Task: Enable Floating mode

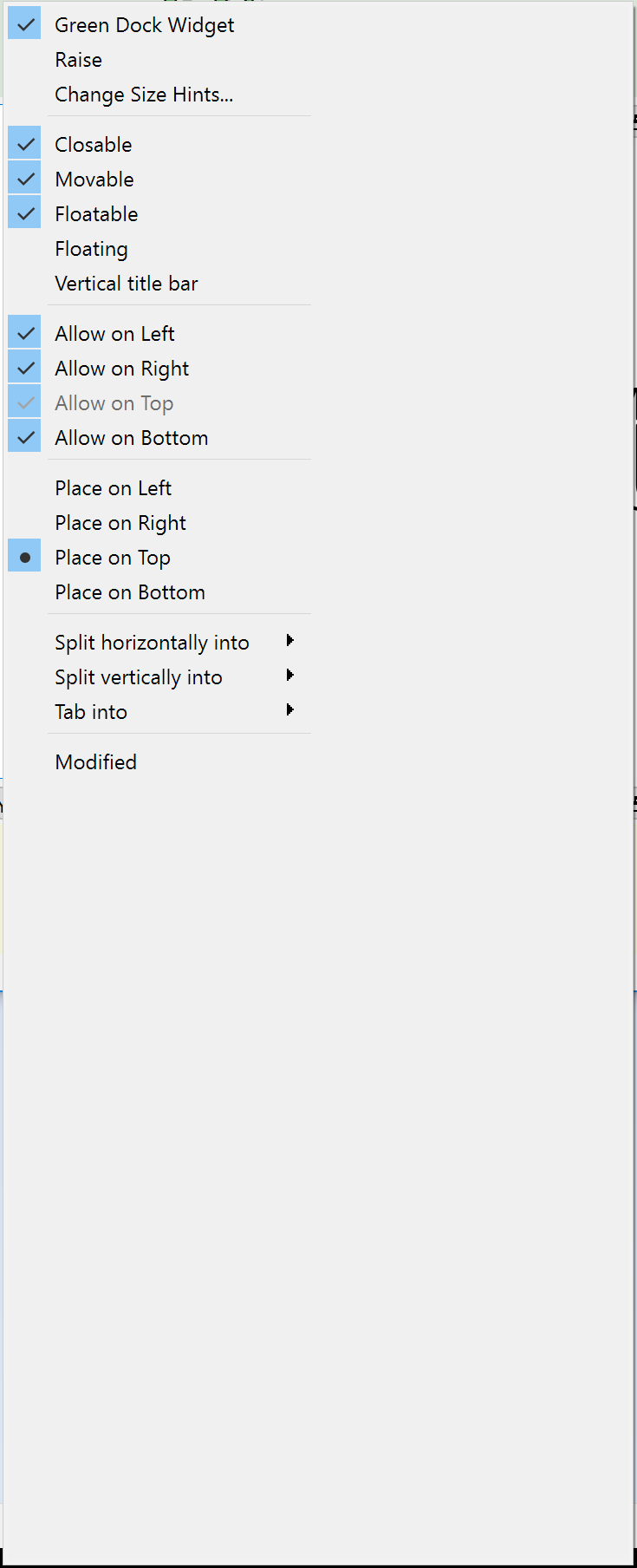Action: [91, 249]
